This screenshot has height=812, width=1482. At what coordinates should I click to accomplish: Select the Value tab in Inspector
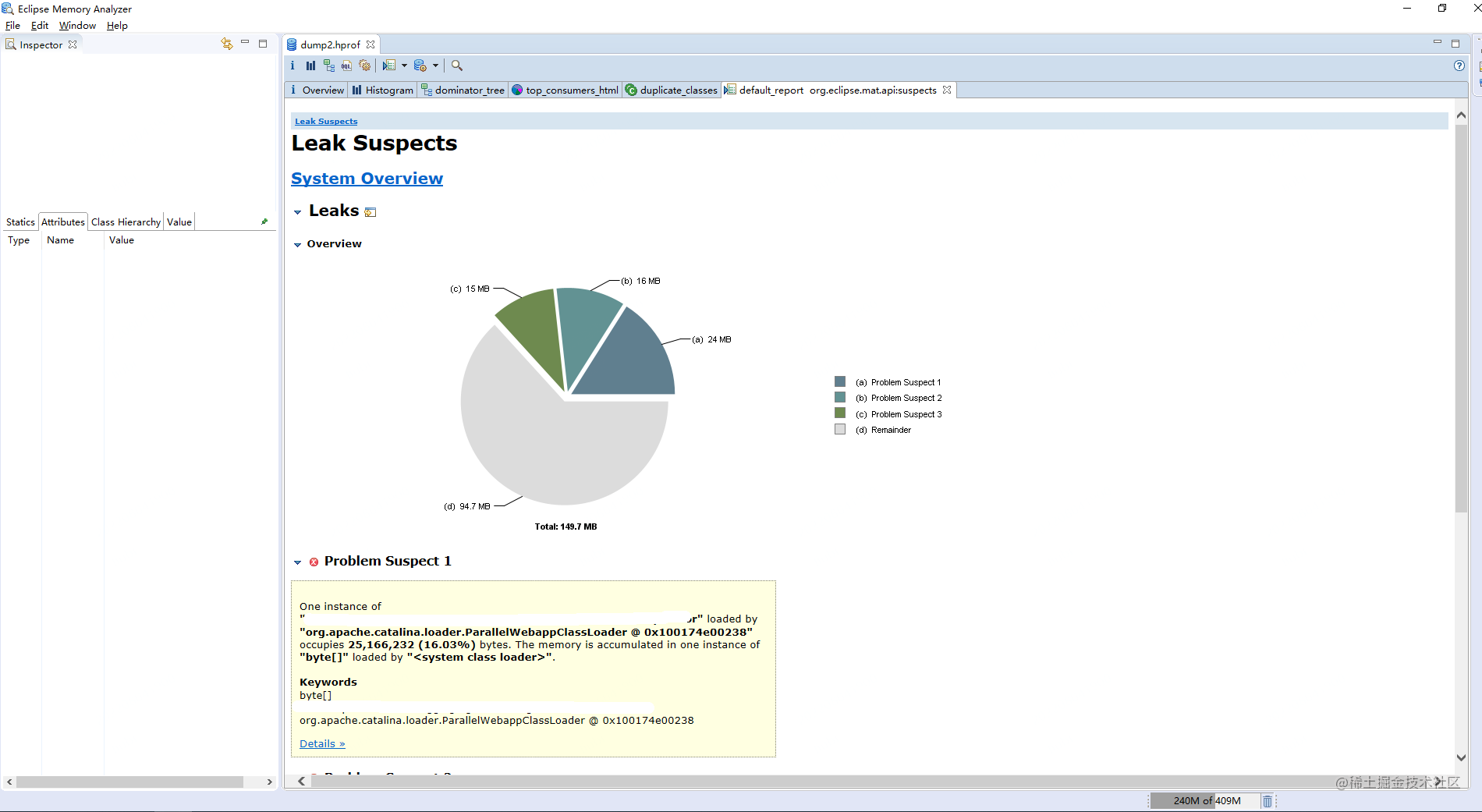(179, 222)
